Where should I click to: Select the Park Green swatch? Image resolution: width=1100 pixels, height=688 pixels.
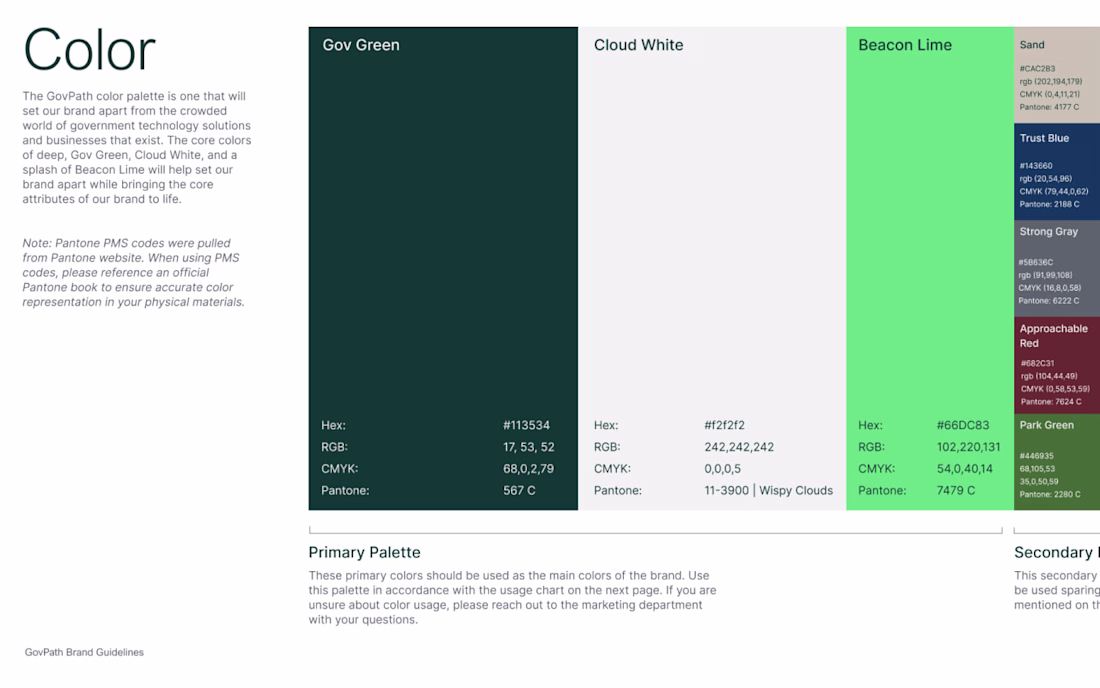[1057, 461]
